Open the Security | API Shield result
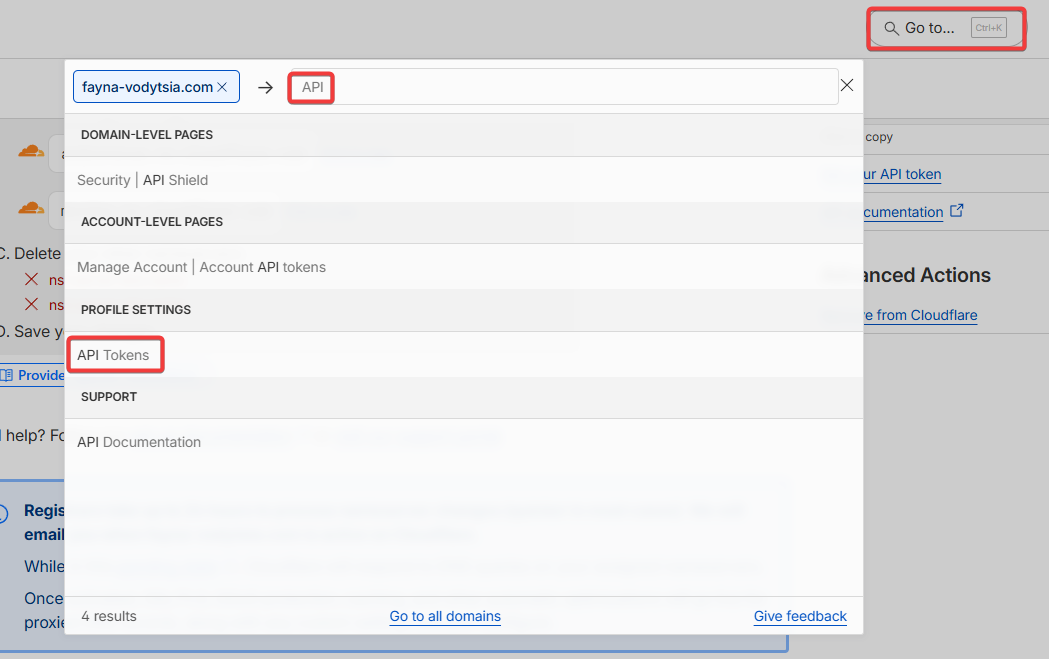Viewport: 1049px width, 659px height. tap(143, 180)
